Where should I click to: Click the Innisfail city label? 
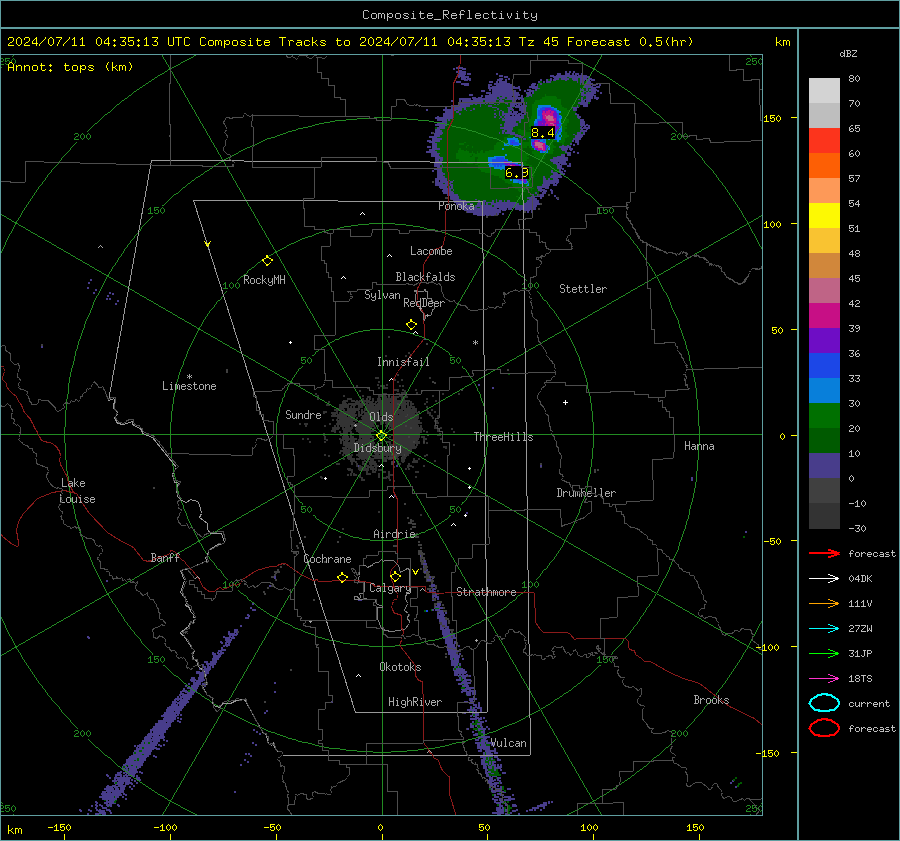coord(403,362)
